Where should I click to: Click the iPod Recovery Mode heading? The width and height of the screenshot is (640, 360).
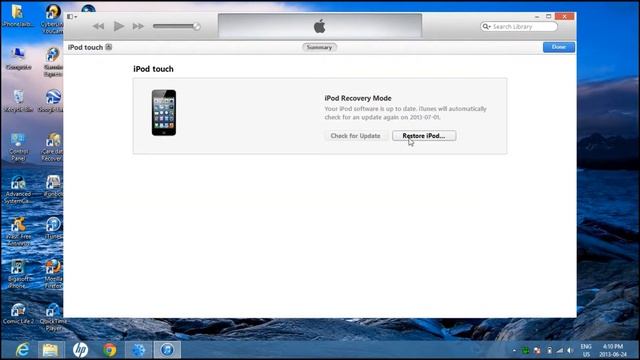tap(358, 98)
